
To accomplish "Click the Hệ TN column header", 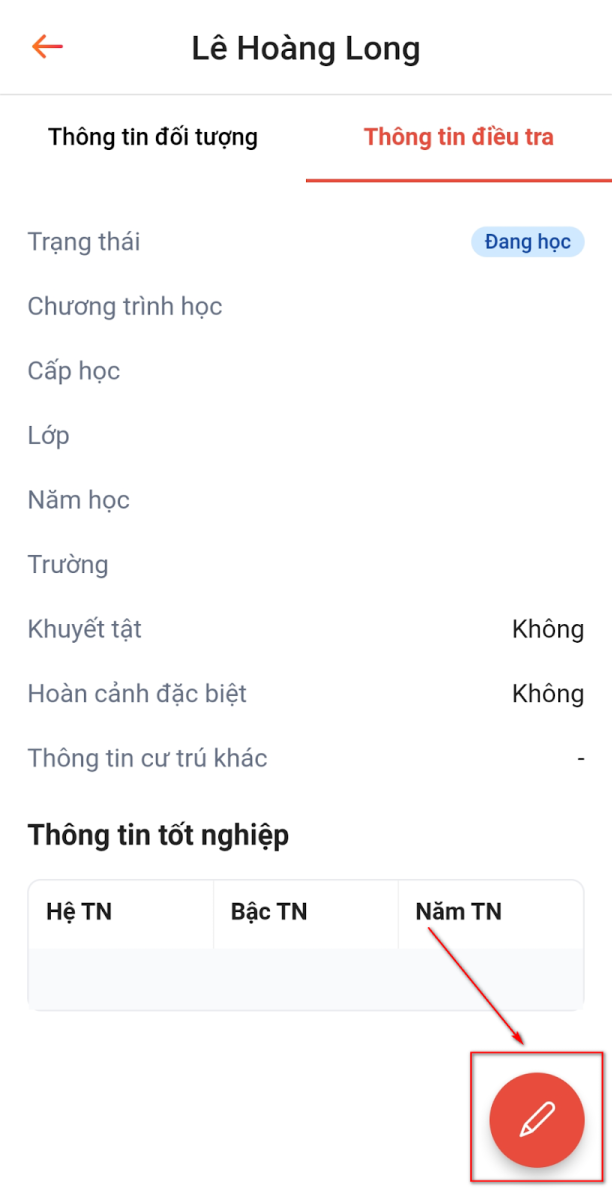I will tap(79, 912).
